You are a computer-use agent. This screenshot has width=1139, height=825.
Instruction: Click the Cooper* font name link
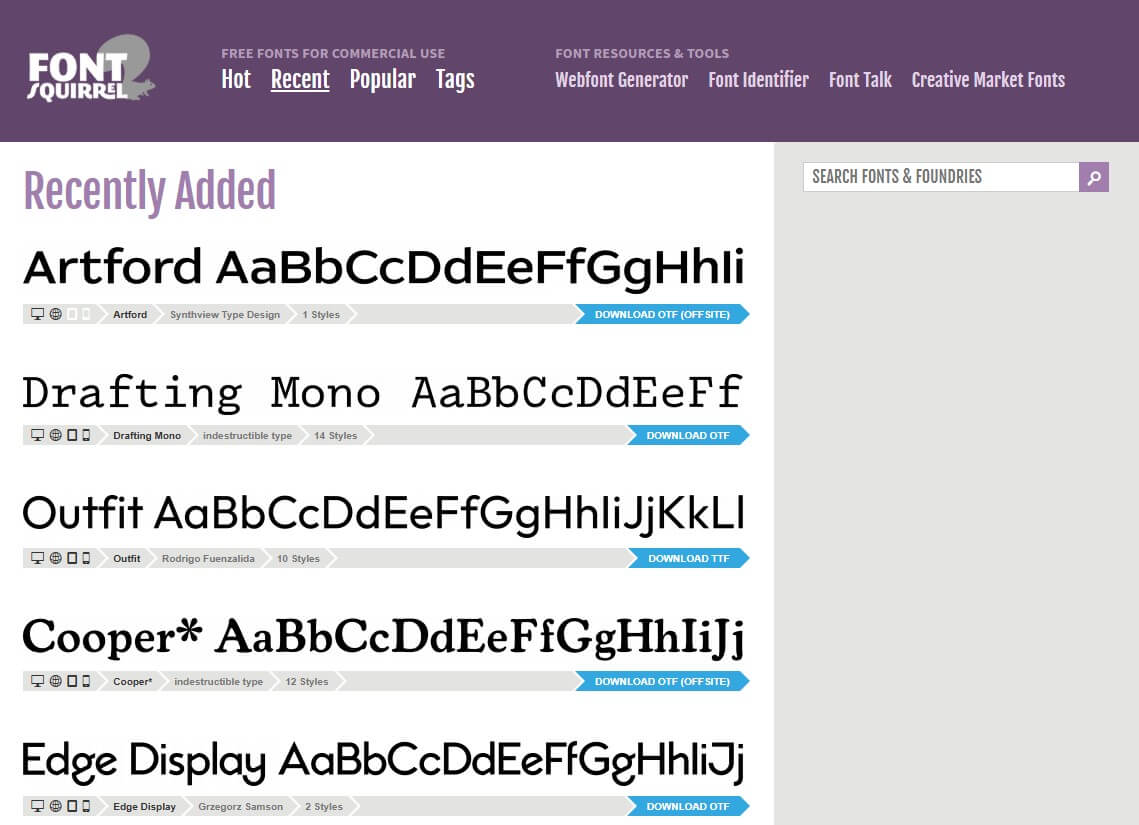[x=132, y=680]
